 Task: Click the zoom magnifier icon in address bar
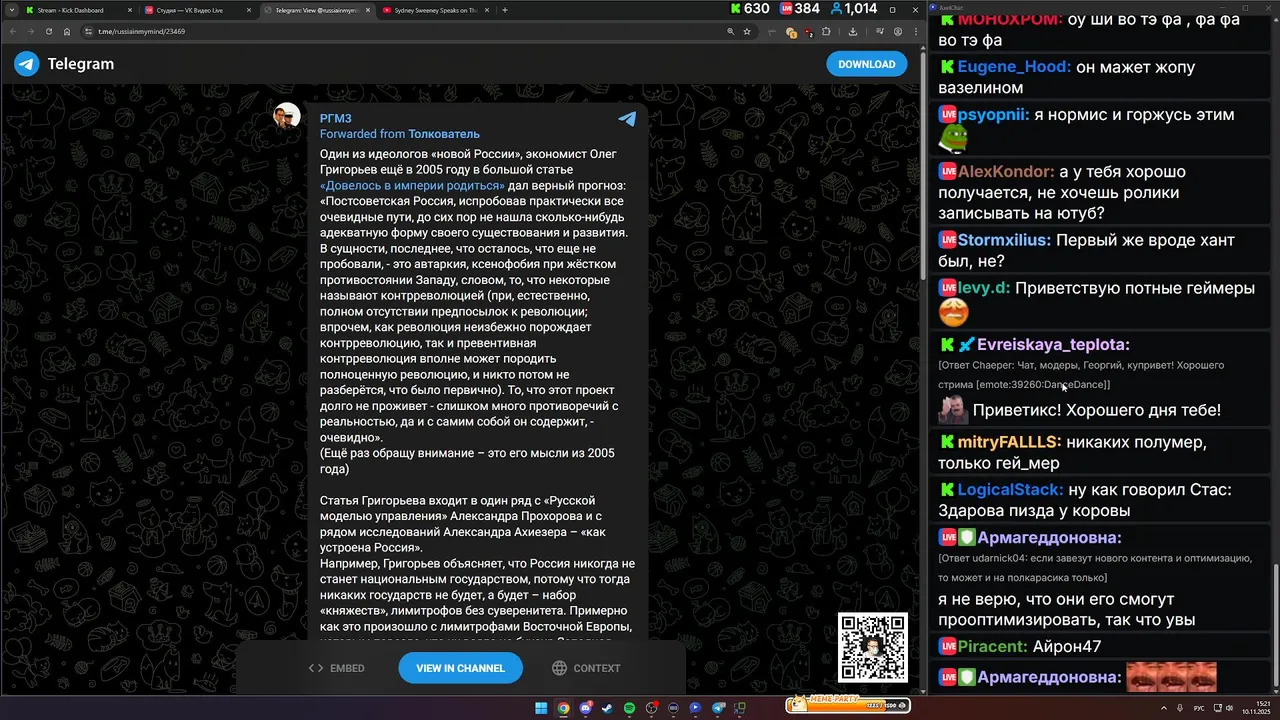[731, 31]
